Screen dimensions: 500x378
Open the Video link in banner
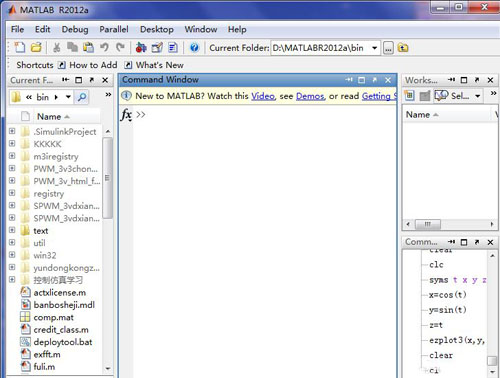(263, 96)
